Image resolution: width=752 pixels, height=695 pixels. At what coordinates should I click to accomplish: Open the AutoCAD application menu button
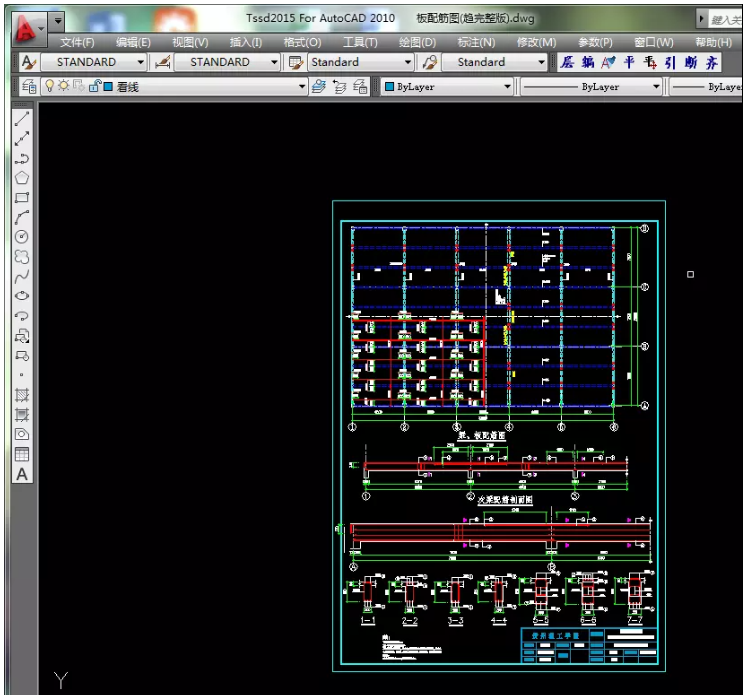28,27
